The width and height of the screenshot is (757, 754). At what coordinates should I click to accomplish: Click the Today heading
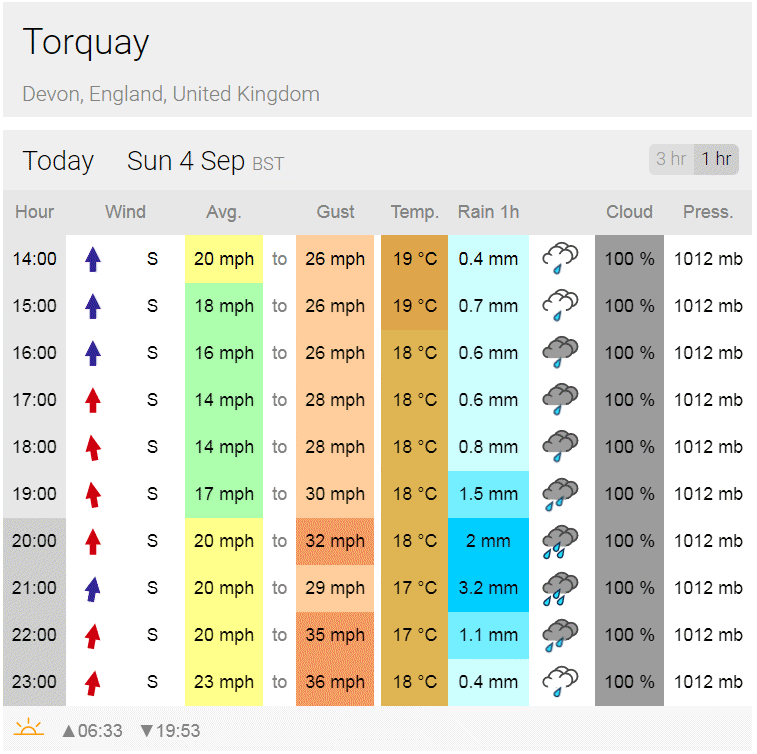click(x=58, y=161)
